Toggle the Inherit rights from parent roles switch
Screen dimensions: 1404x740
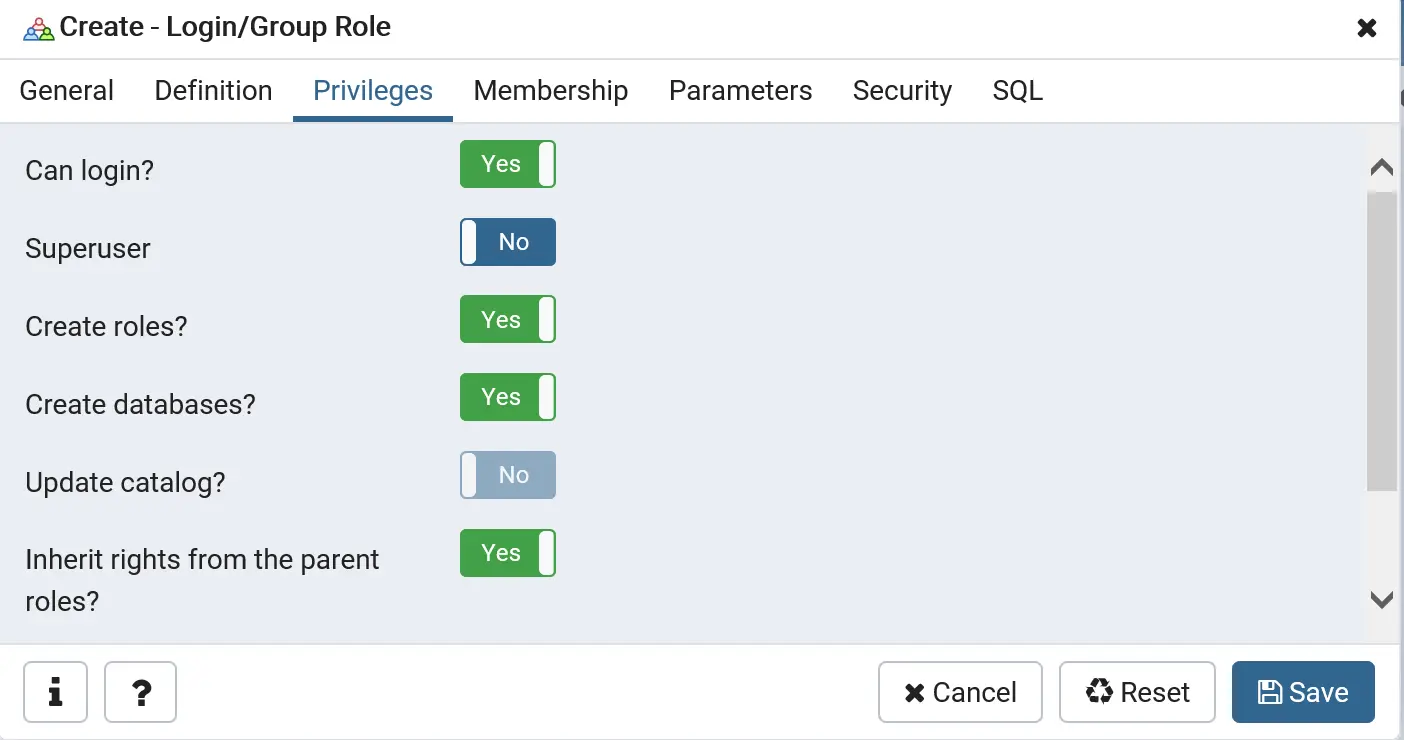508,554
